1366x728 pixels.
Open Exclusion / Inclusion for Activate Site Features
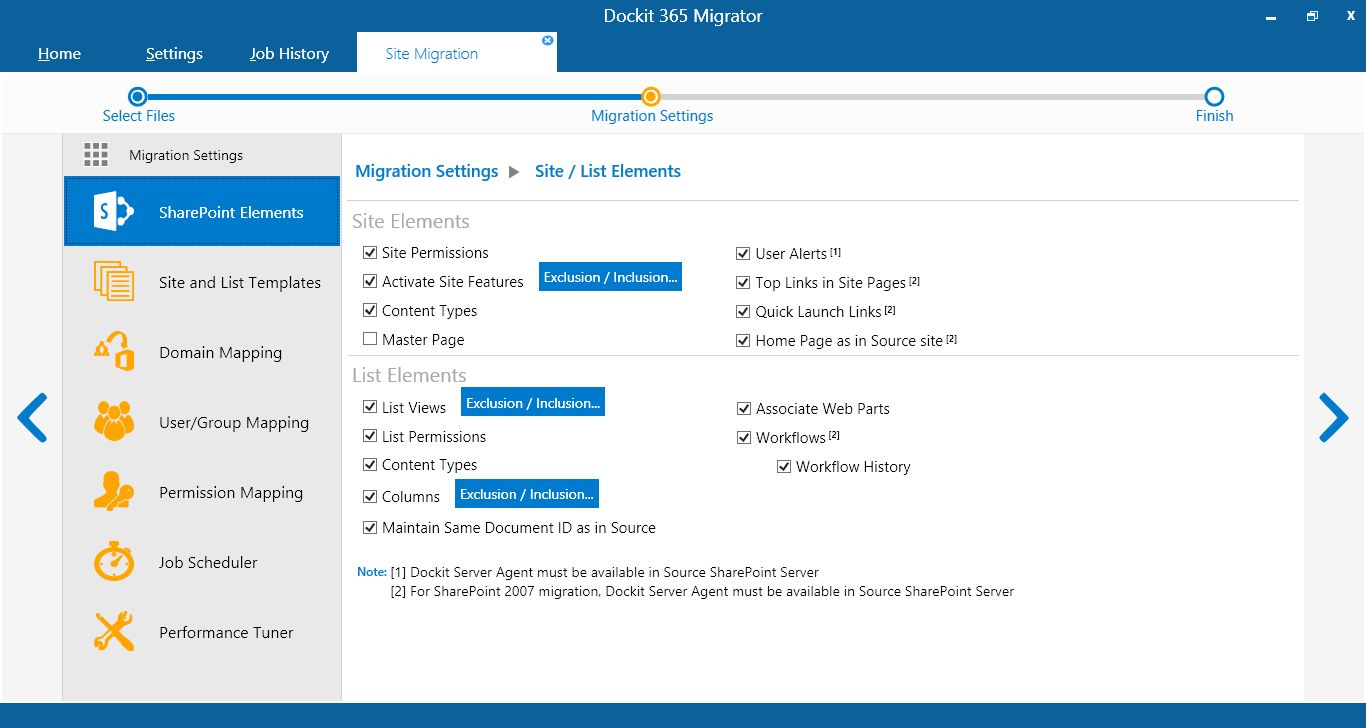[610, 277]
